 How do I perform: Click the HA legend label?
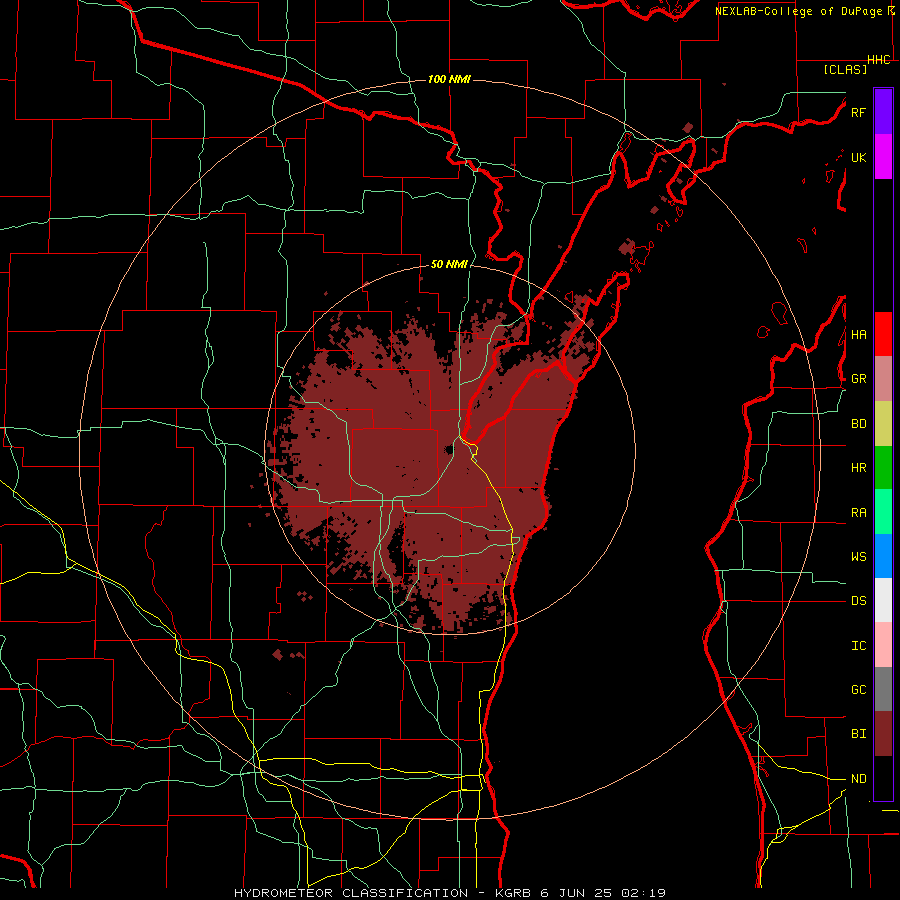click(x=858, y=335)
